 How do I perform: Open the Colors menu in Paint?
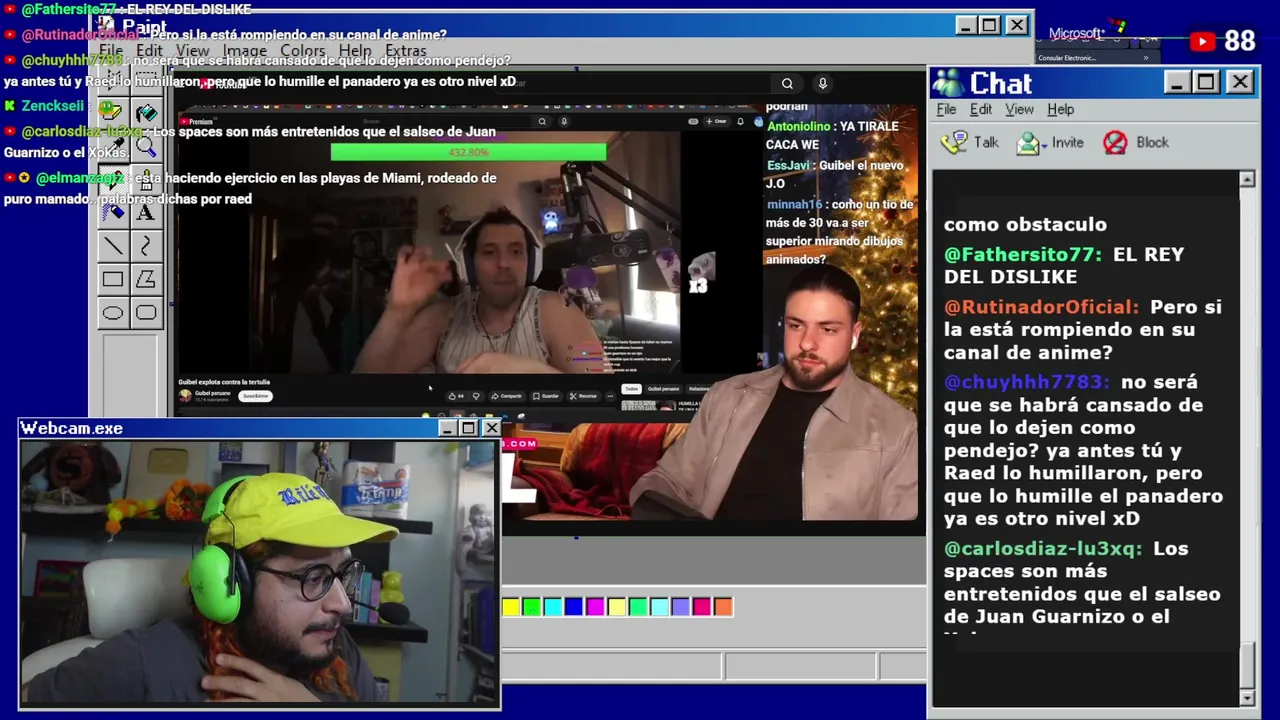click(302, 50)
